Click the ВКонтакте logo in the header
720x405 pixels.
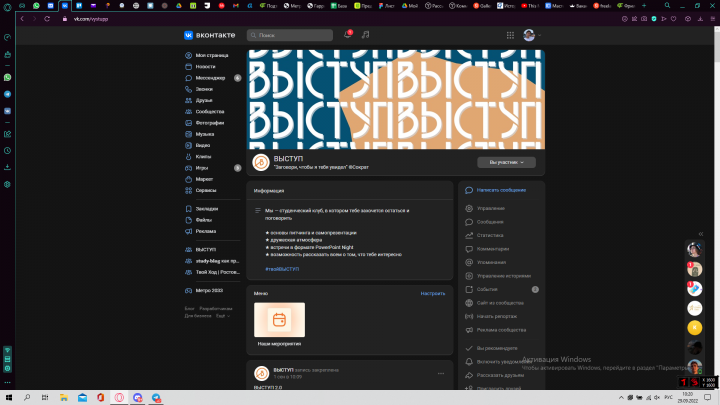(209, 35)
